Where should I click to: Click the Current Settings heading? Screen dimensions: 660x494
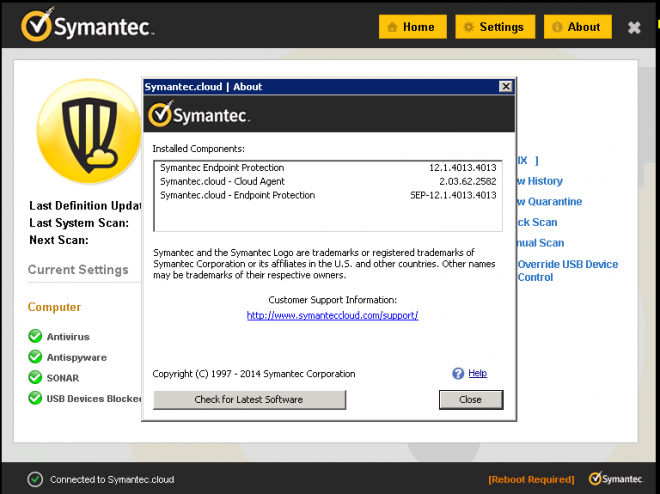[x=78, y=269]
